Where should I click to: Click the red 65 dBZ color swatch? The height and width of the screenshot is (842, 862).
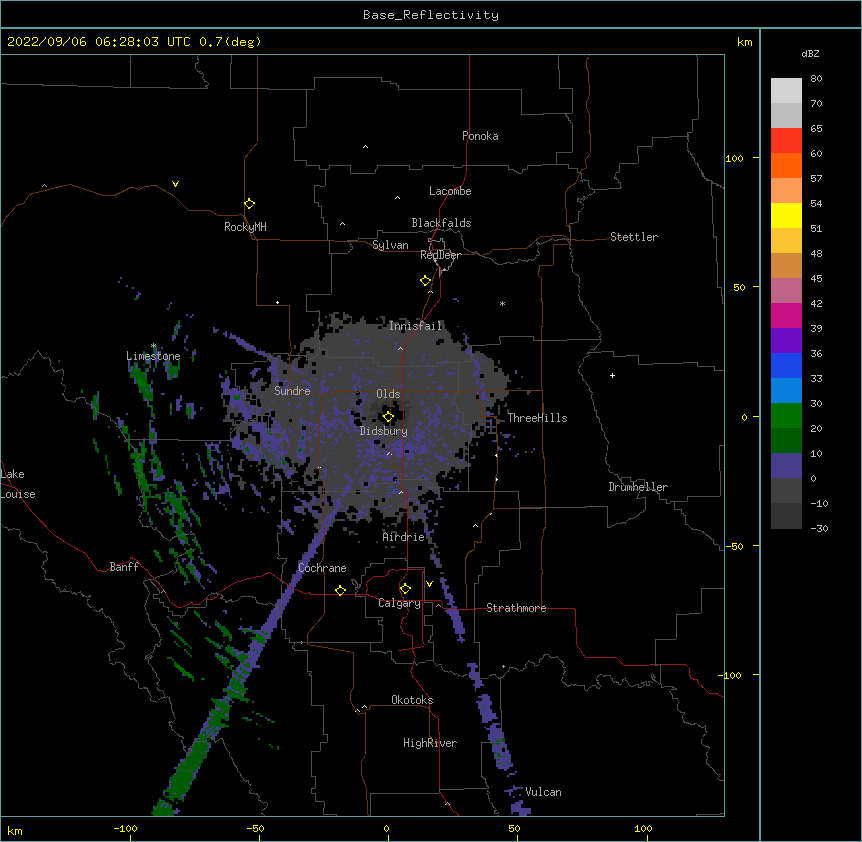coord(786,140)
